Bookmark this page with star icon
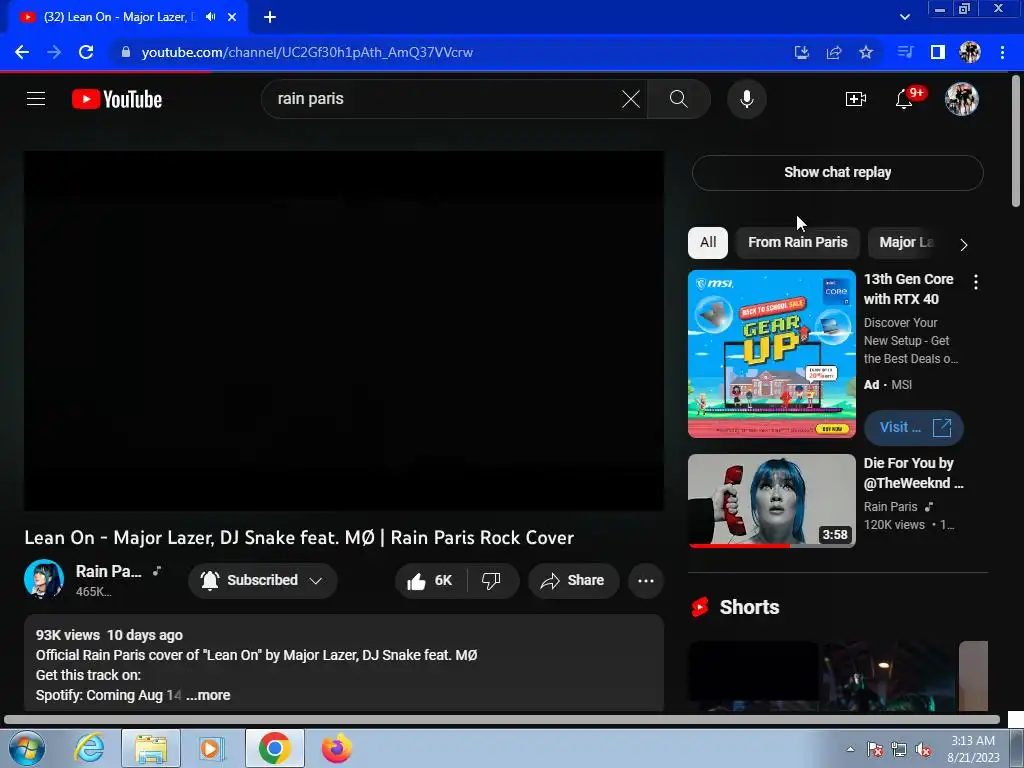This screenshot has width=1024, height=768. pos(866,52)
